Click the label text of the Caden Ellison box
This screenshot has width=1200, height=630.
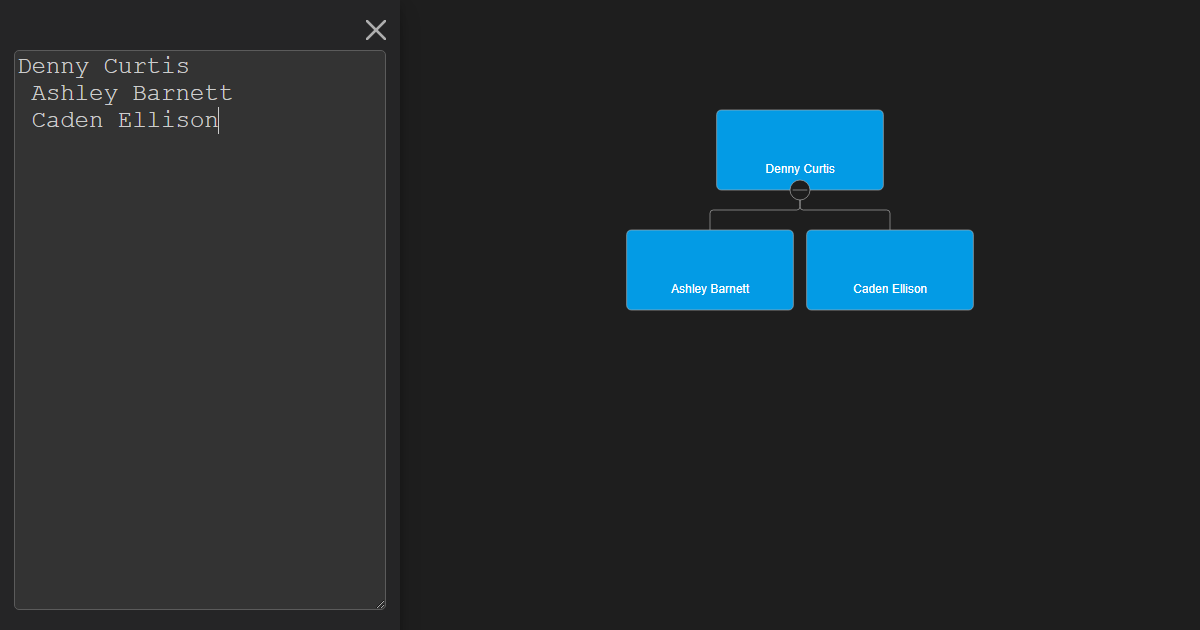(x=889, y=288)
